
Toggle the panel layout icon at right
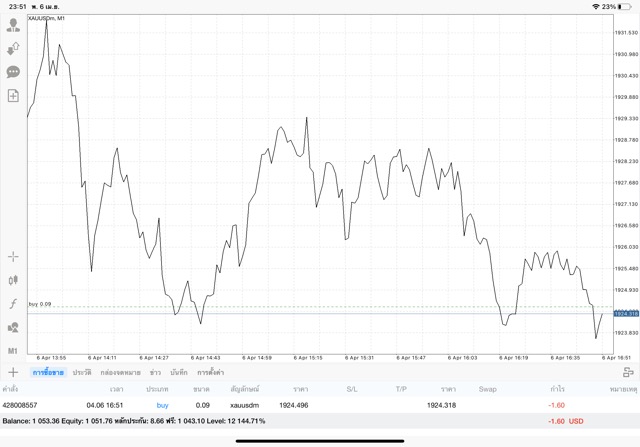(628, 372)
